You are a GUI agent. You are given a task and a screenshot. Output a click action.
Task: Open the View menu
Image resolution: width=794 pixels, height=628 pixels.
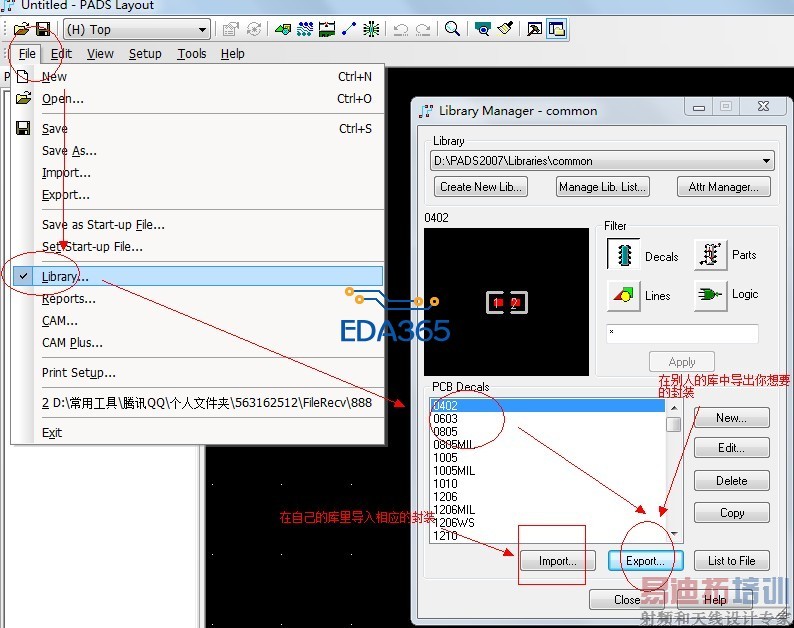(x=100, y=54)
